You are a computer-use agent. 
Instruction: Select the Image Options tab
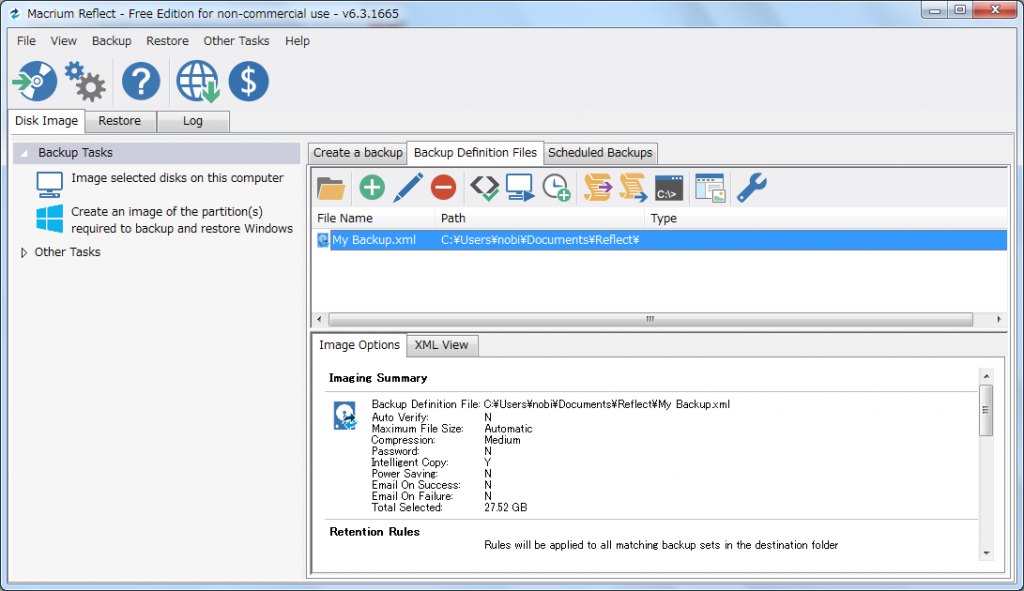point(359,345)
